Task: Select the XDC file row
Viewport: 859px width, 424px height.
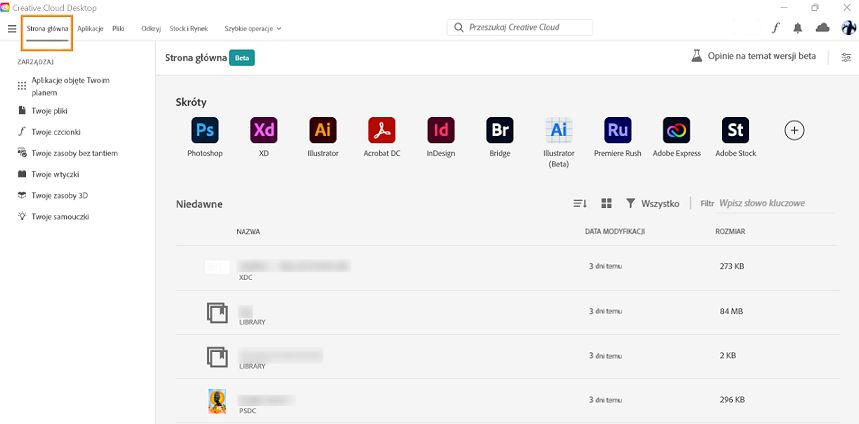Action: 507,268
